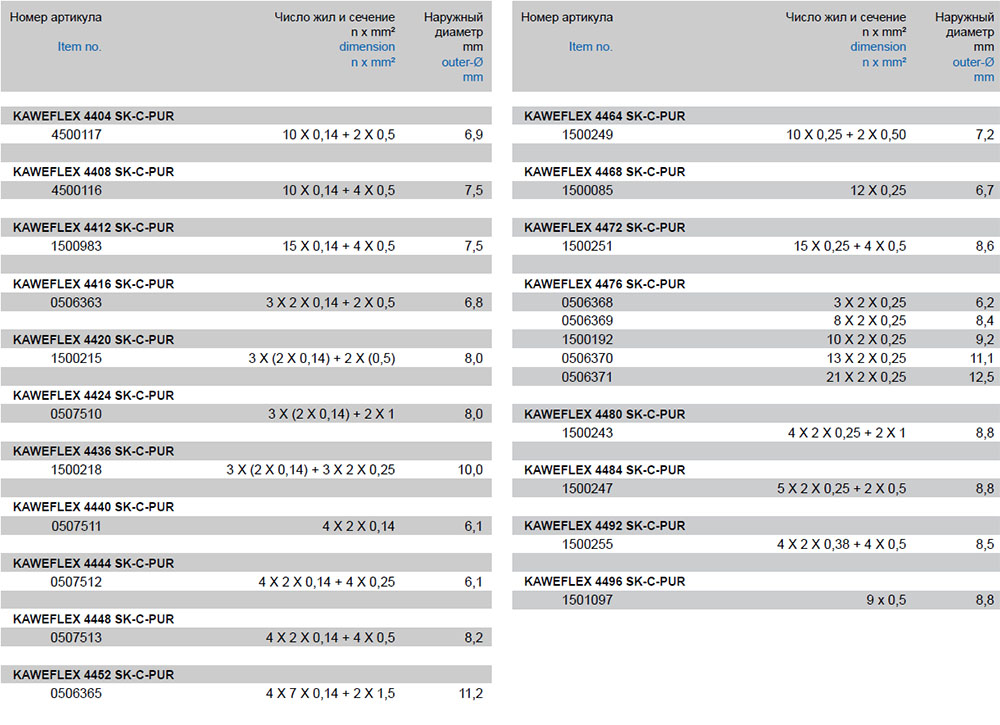Select item number 1500215

[76, 358]
